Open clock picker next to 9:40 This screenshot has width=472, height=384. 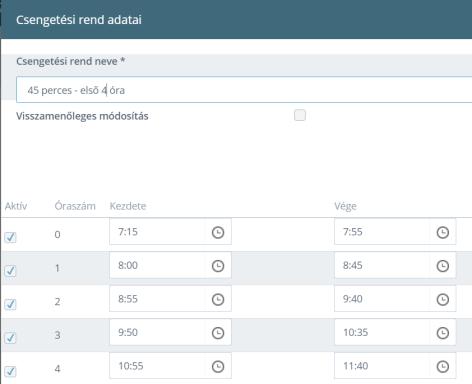pos(443,299)
